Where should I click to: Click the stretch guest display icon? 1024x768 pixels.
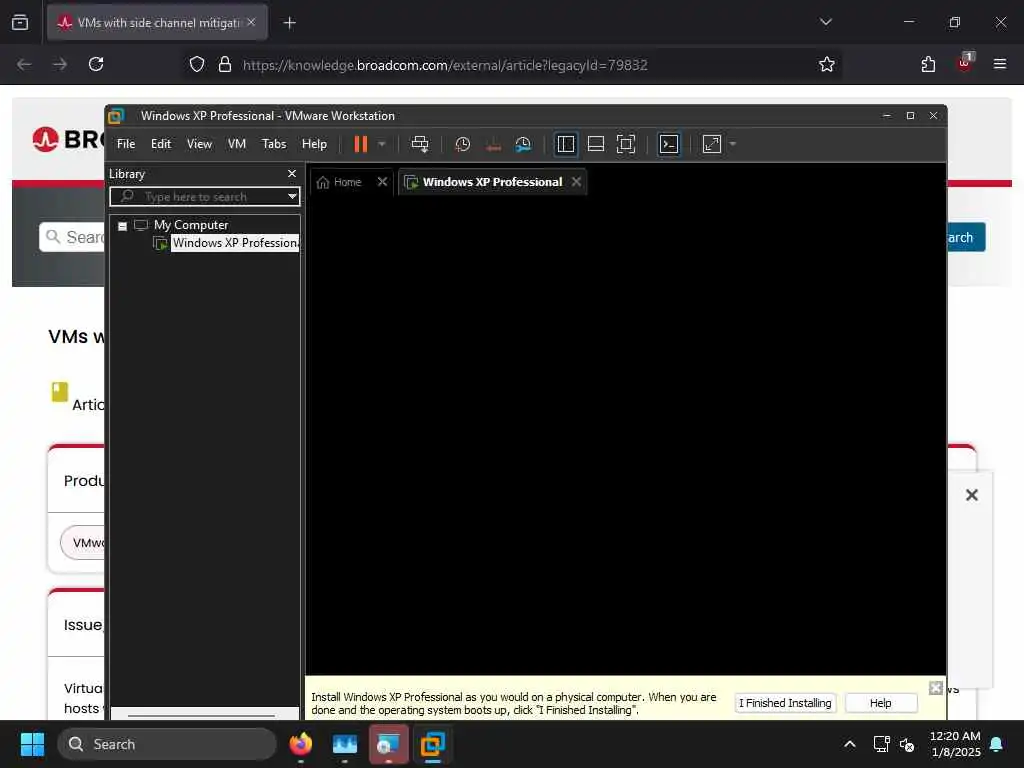(x=712, y=144)
